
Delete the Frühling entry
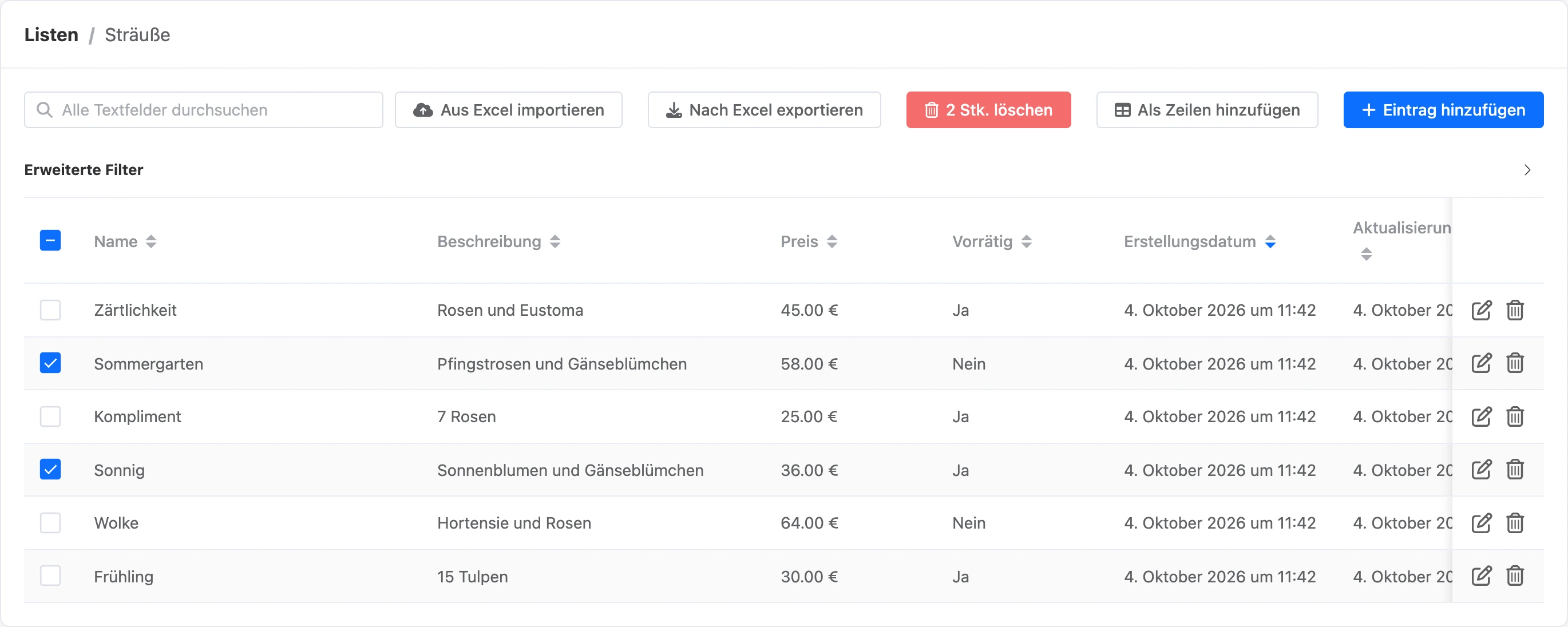pyautogui.click(x=1514, y=576)
